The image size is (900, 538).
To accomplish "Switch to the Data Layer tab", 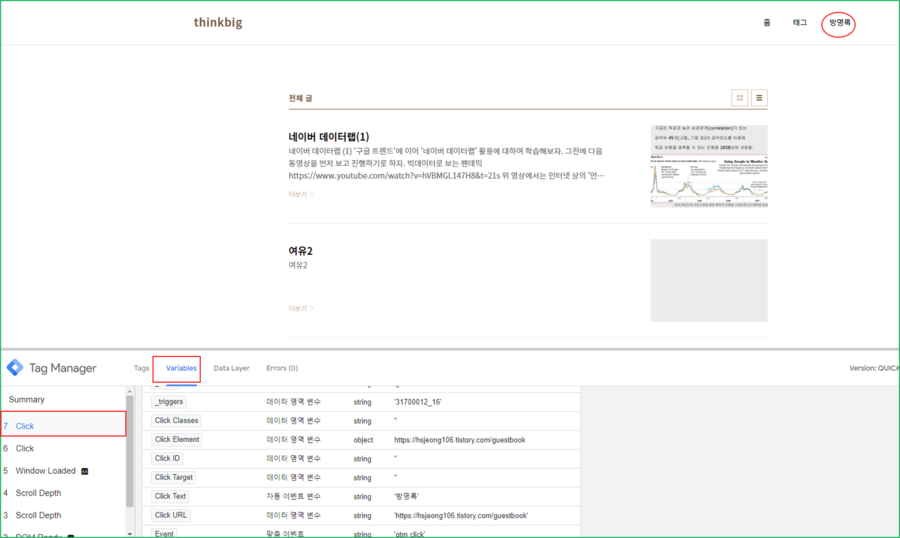I will coord(231,368).
